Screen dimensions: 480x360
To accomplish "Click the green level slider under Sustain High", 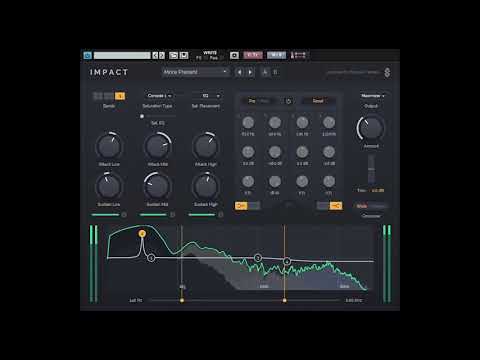I will pyautogui.click(x=202, y=215).
